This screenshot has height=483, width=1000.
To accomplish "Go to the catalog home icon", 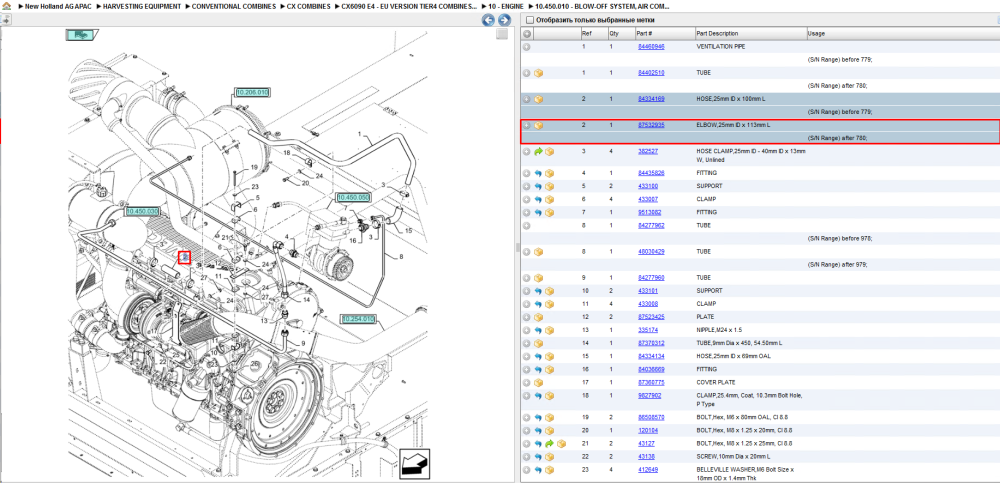I will point(7,6).
